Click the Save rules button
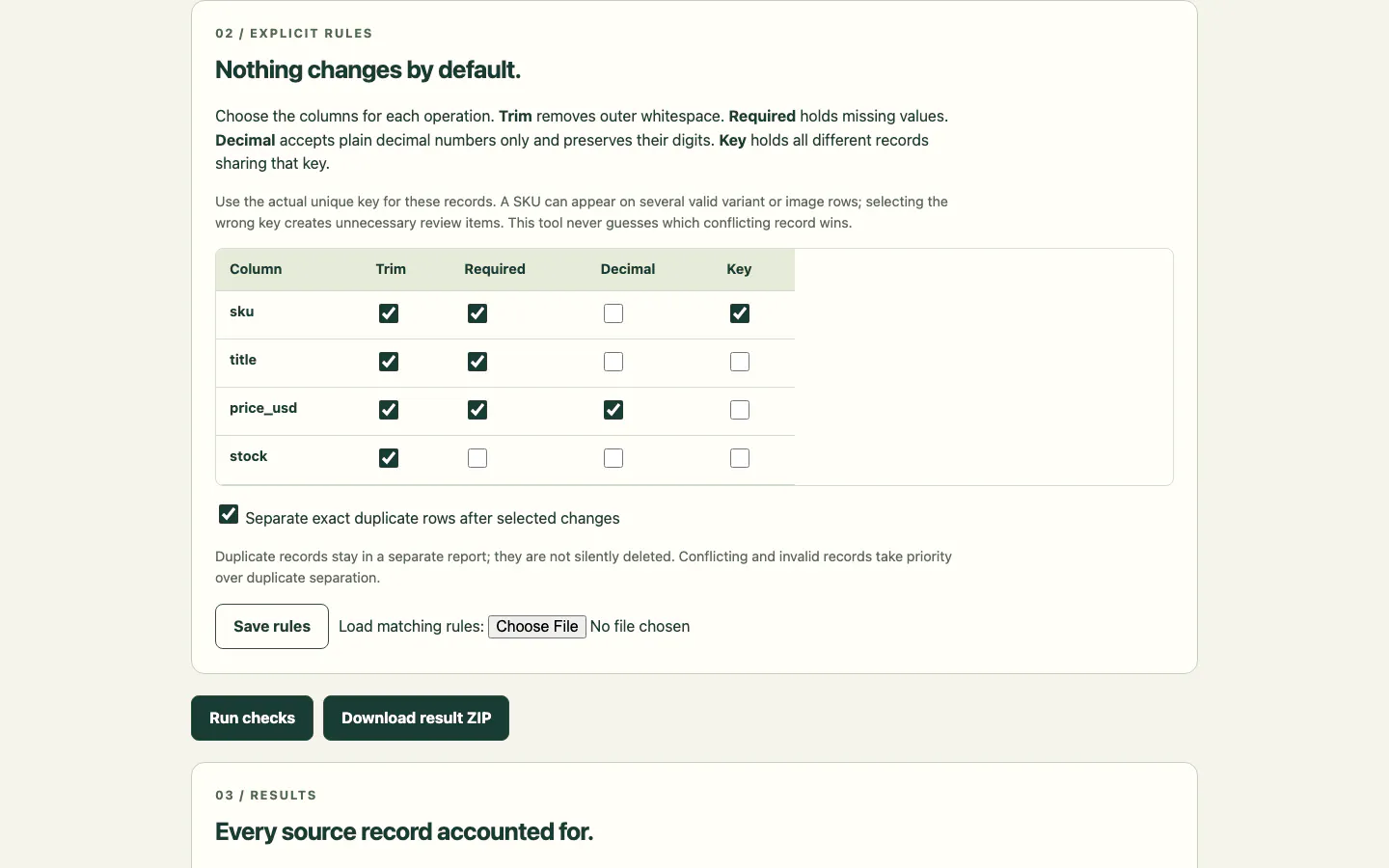 272,626
